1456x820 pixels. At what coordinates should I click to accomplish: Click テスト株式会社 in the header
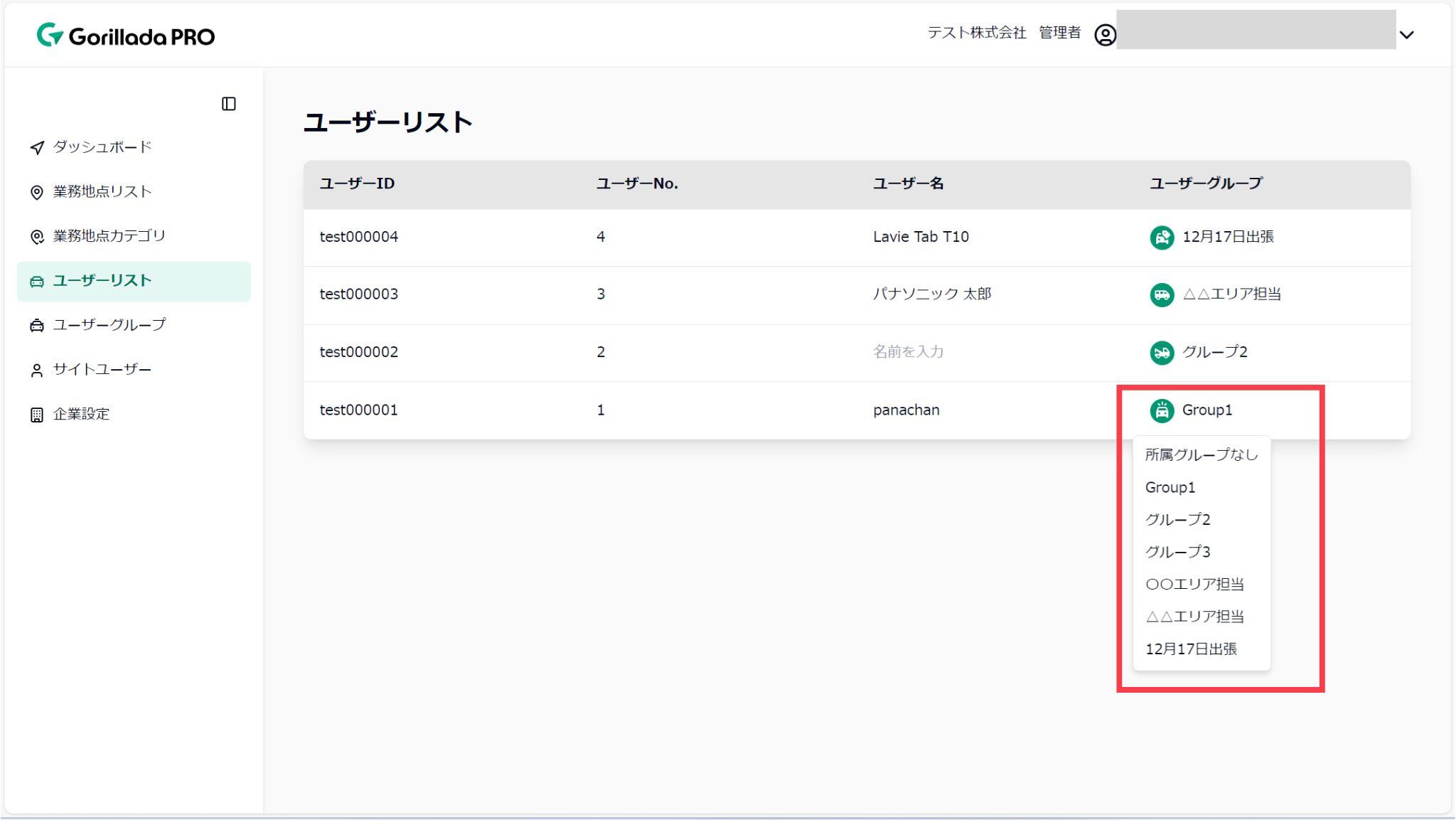pos(977,33)
